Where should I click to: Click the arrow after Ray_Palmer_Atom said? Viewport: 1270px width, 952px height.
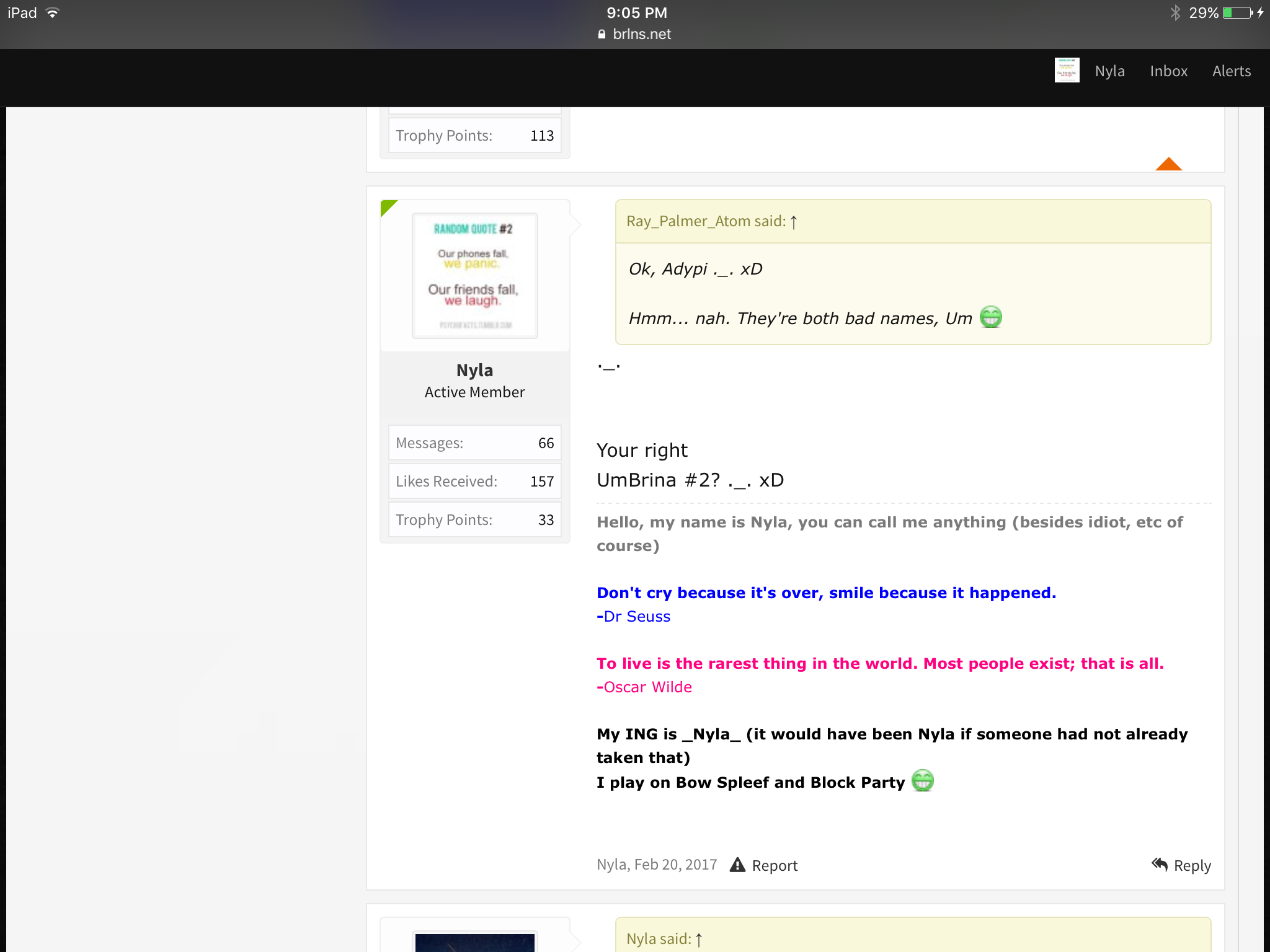click(794, 222)
